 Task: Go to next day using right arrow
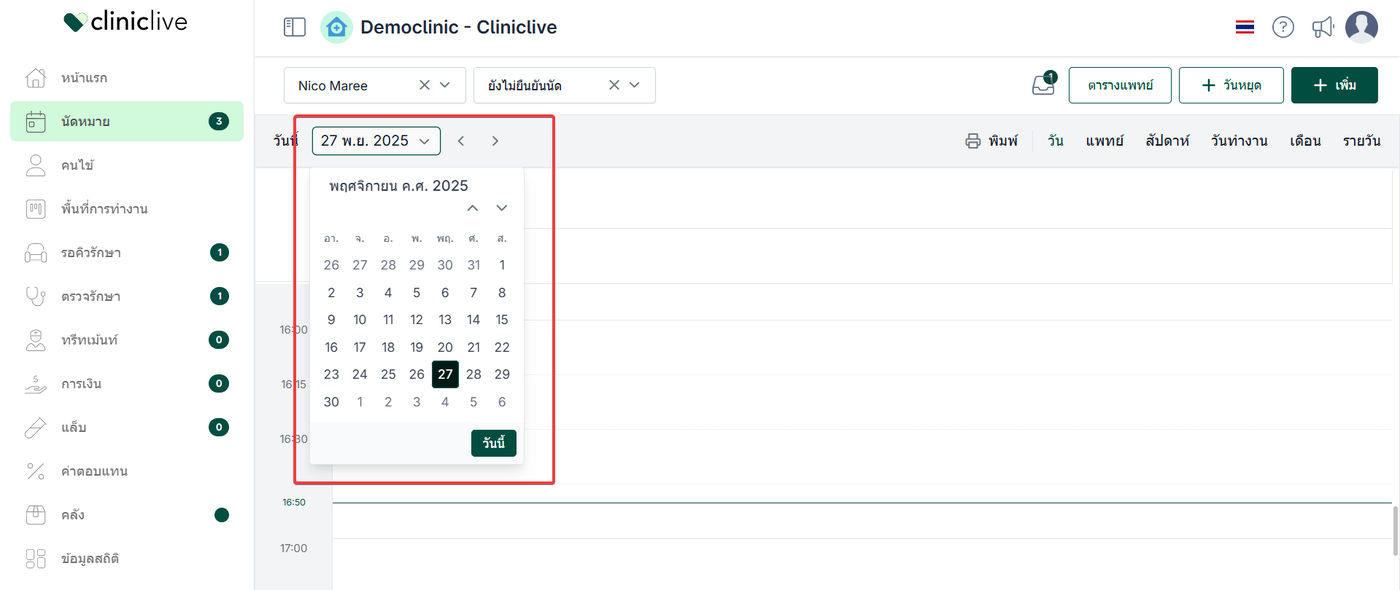495,141
